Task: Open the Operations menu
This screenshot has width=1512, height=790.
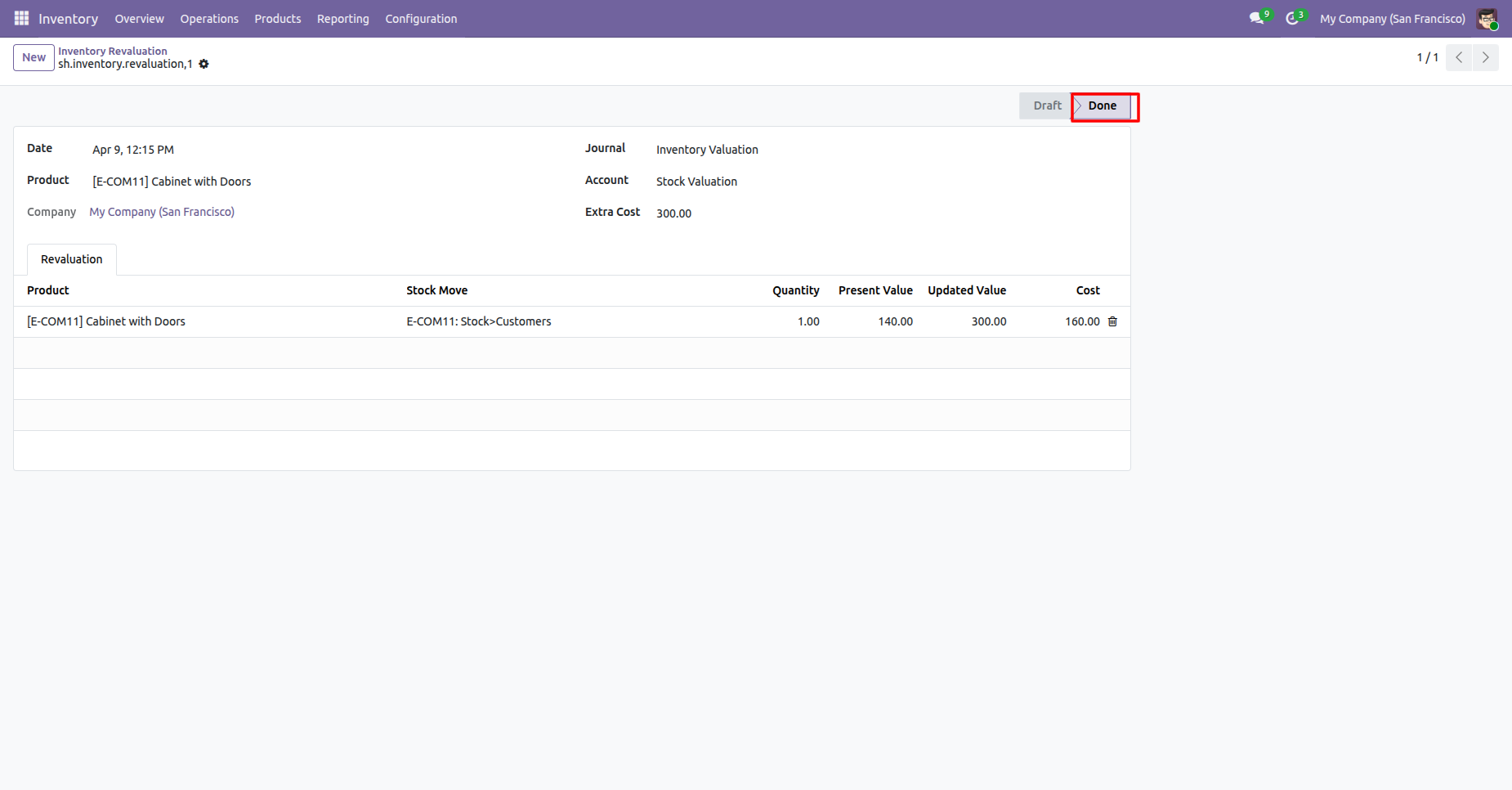Action: 209,19
